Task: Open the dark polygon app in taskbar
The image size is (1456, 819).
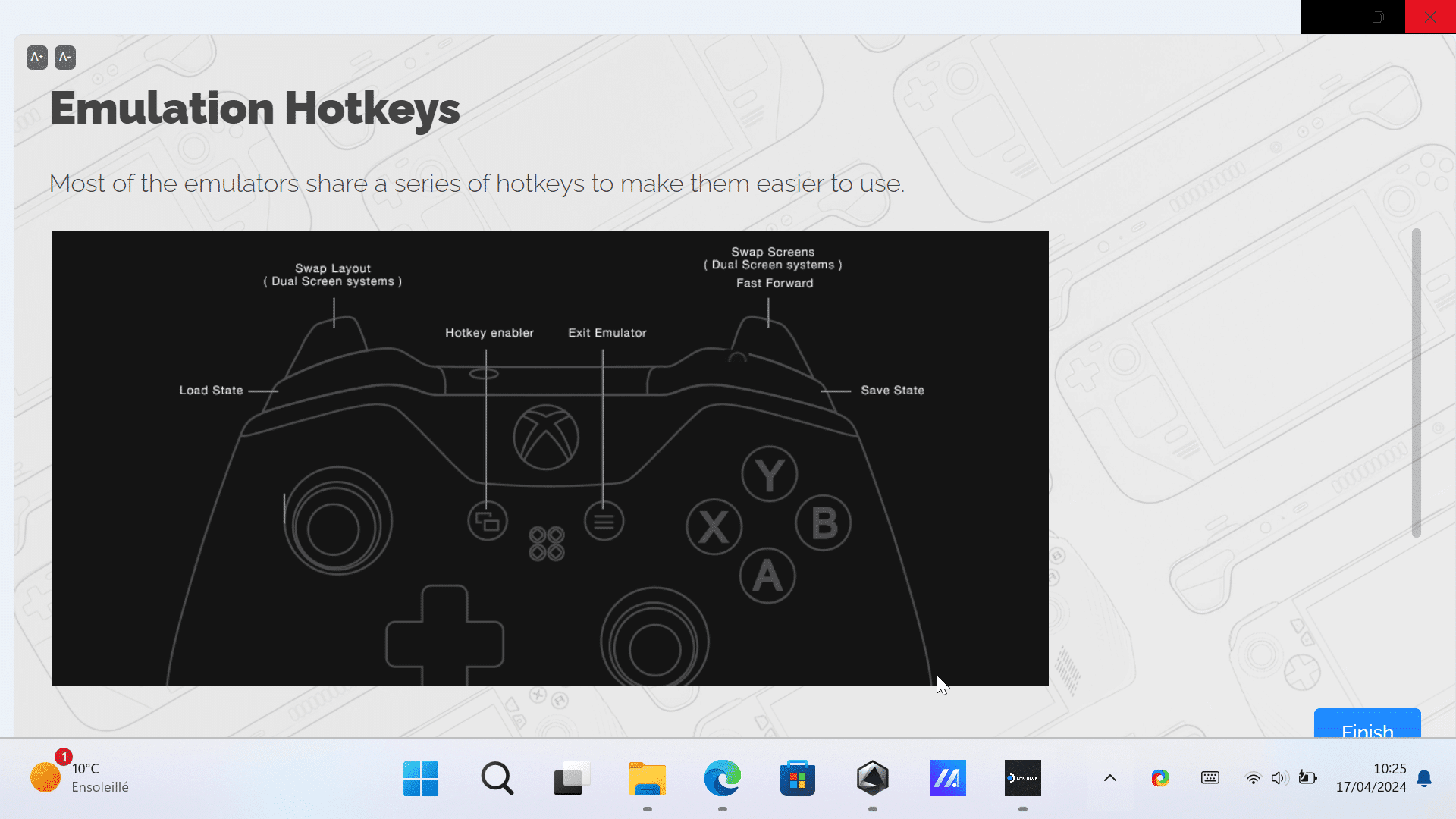Action: pos(873,778)
